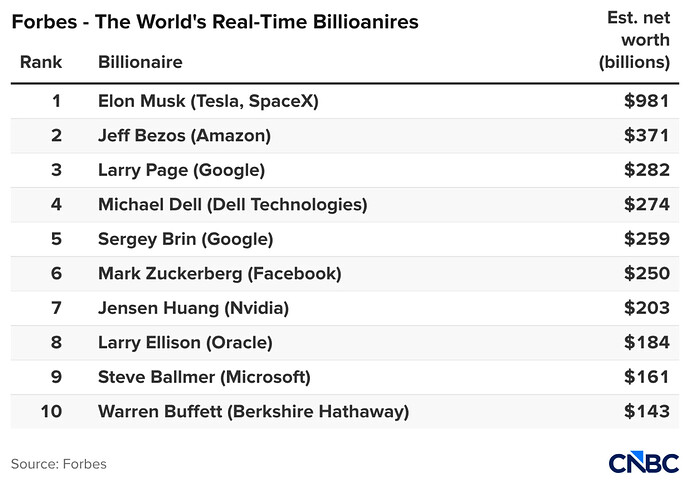Click Mark Zuckerberg (Facebook) entry
The height and width of the screenshot is (488, 690).
[220, 274]
